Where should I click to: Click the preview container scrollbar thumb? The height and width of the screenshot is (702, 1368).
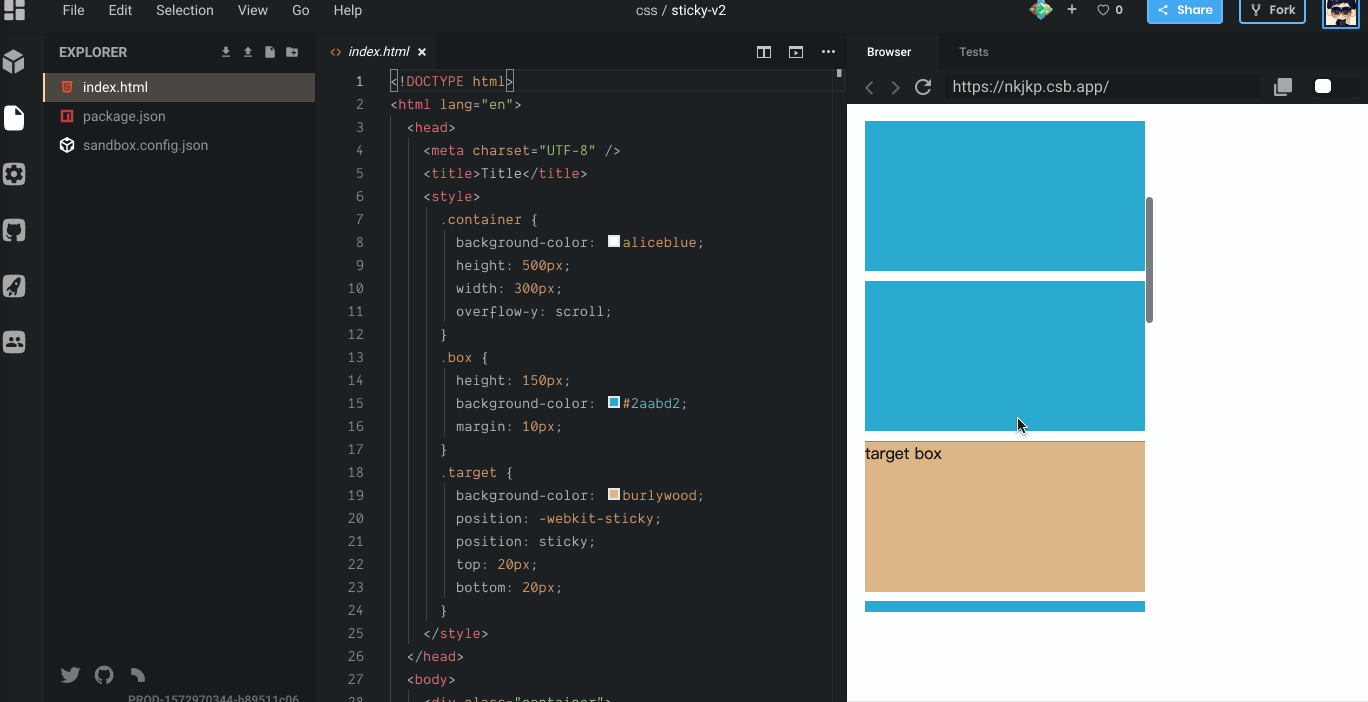[x=1150, y=260]
